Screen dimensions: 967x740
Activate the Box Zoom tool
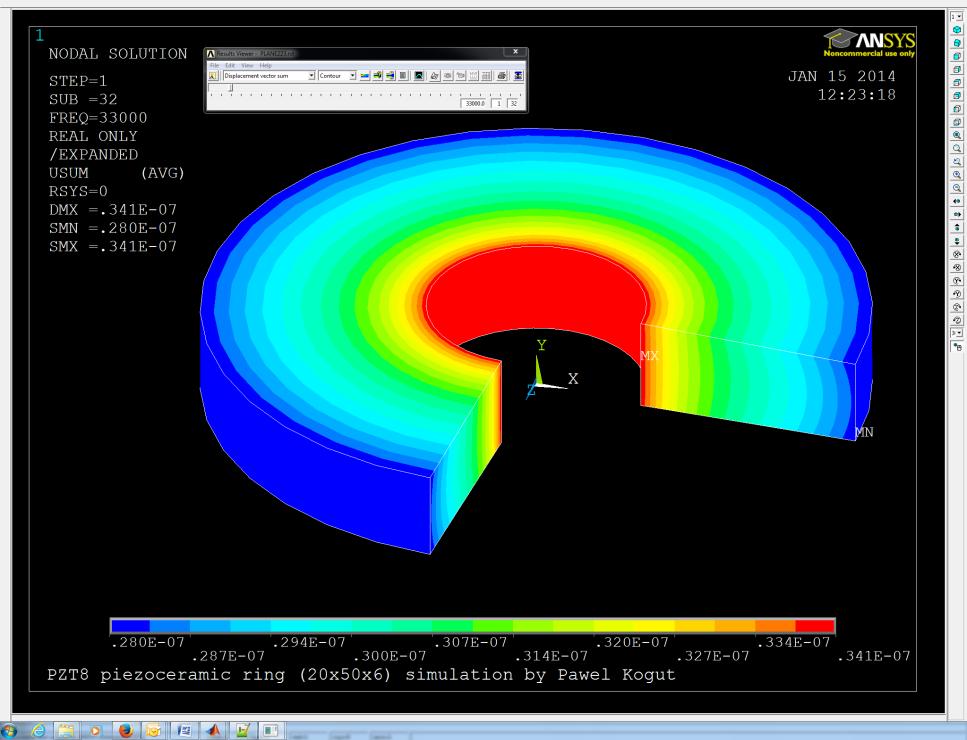click(957, 149)
